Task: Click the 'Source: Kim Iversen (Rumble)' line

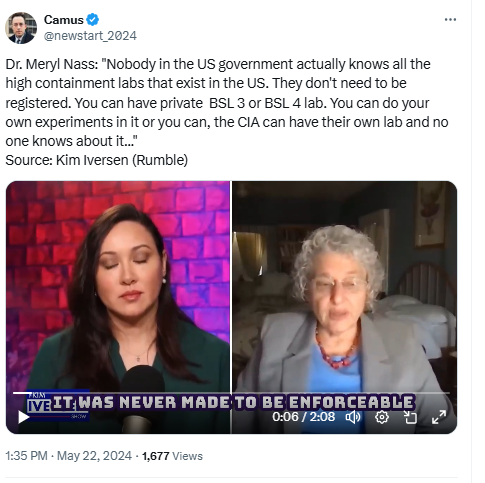Action: pos(97,160)
